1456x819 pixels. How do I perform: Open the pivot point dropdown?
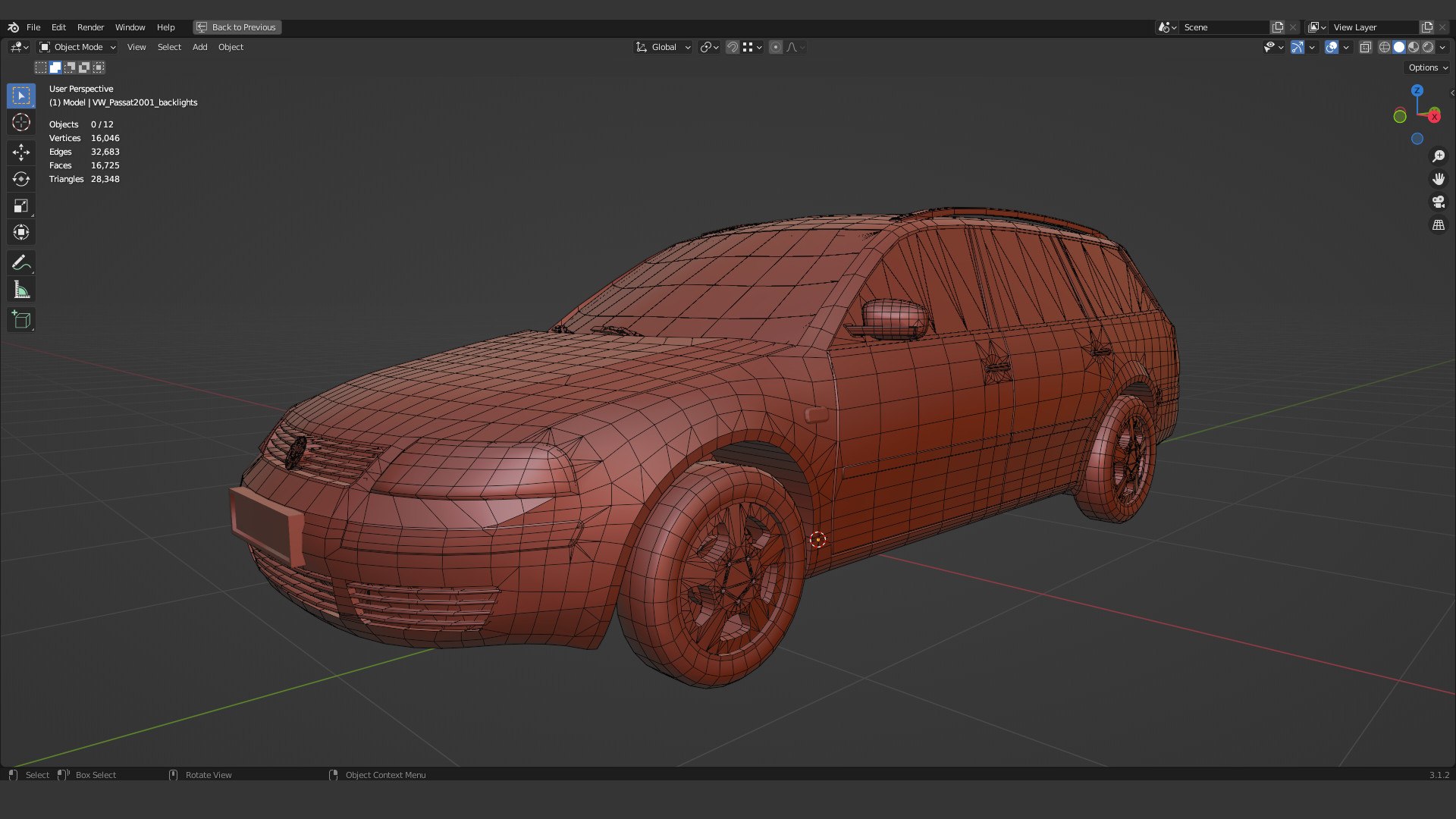(x=710, y=47)
